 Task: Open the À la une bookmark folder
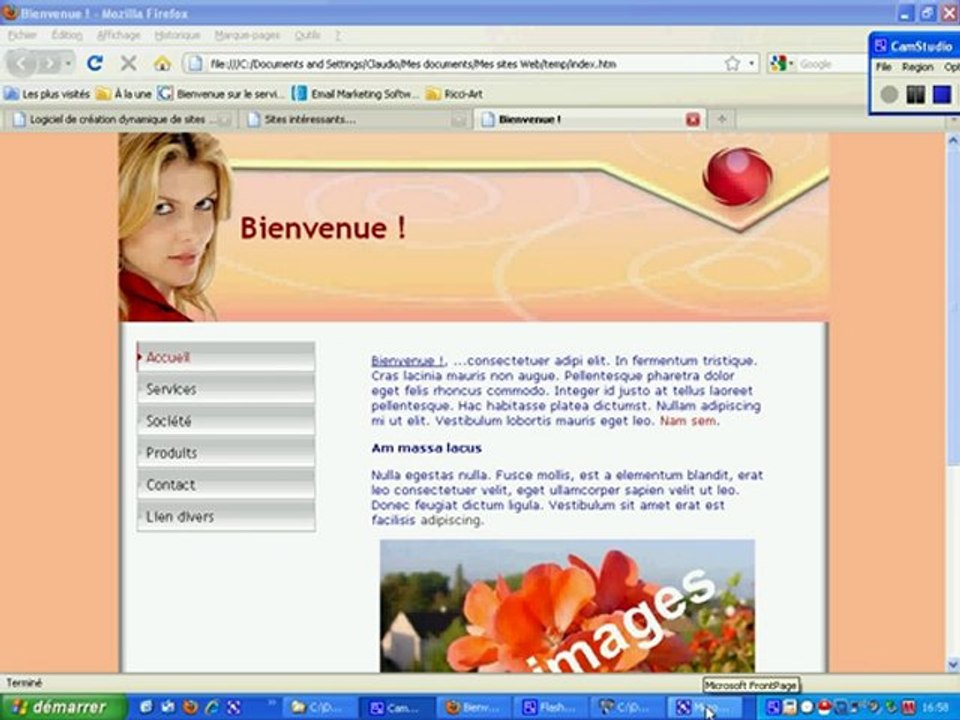tap(124, 94)
